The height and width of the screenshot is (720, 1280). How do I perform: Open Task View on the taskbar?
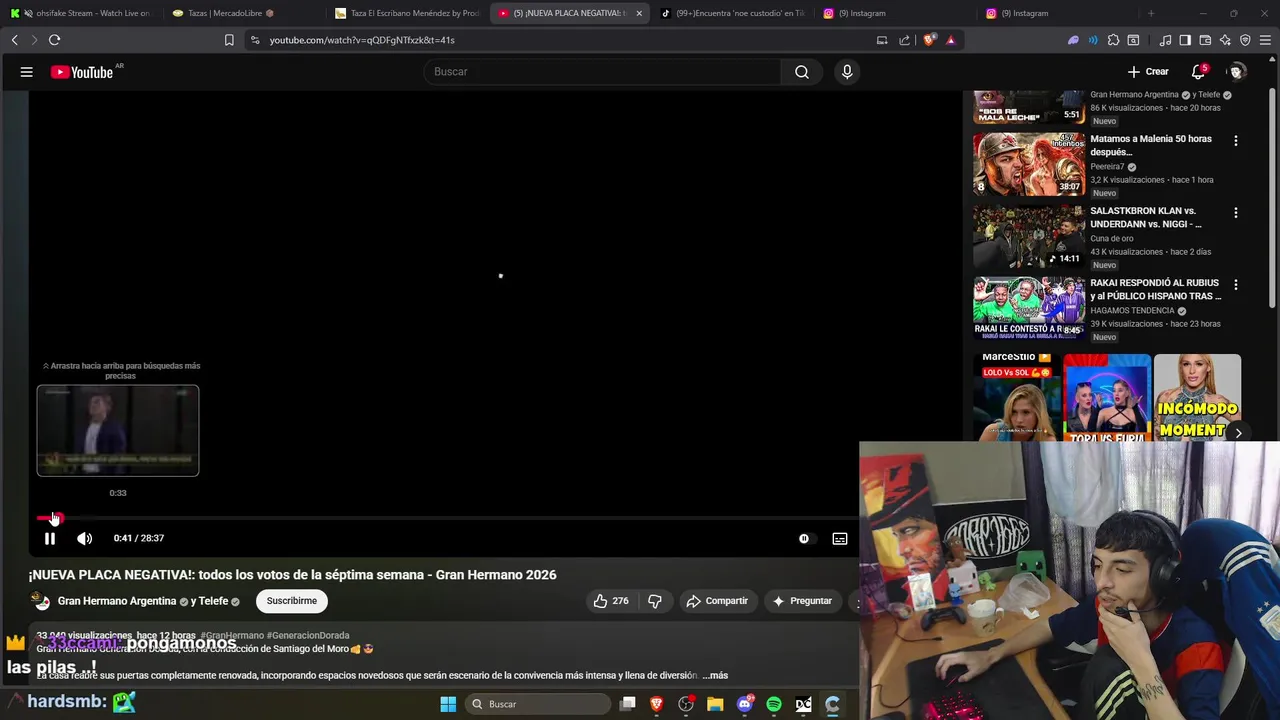click(x=628, y=704)
